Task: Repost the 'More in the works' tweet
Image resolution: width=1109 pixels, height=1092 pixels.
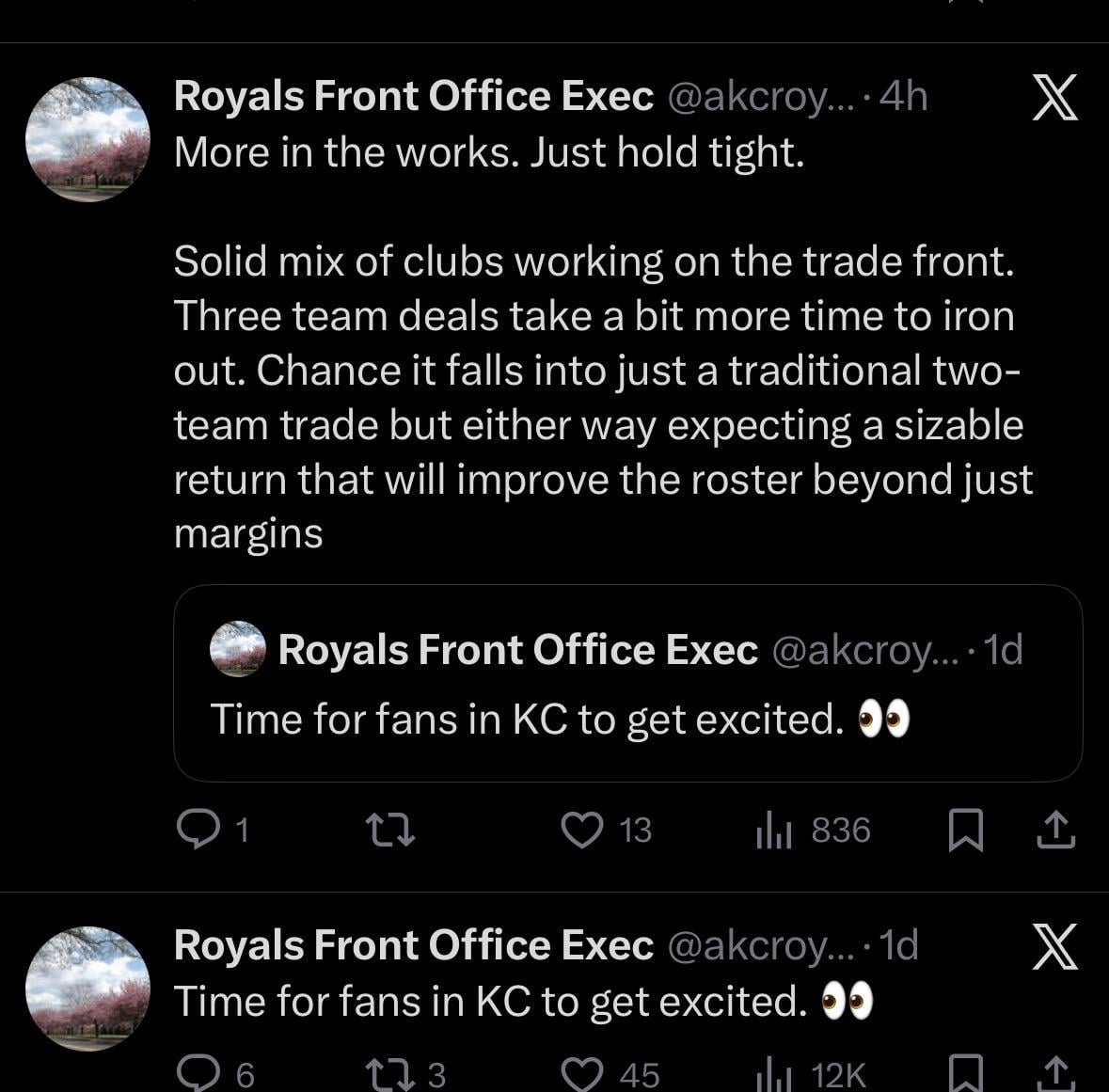Action: [388, 830]
